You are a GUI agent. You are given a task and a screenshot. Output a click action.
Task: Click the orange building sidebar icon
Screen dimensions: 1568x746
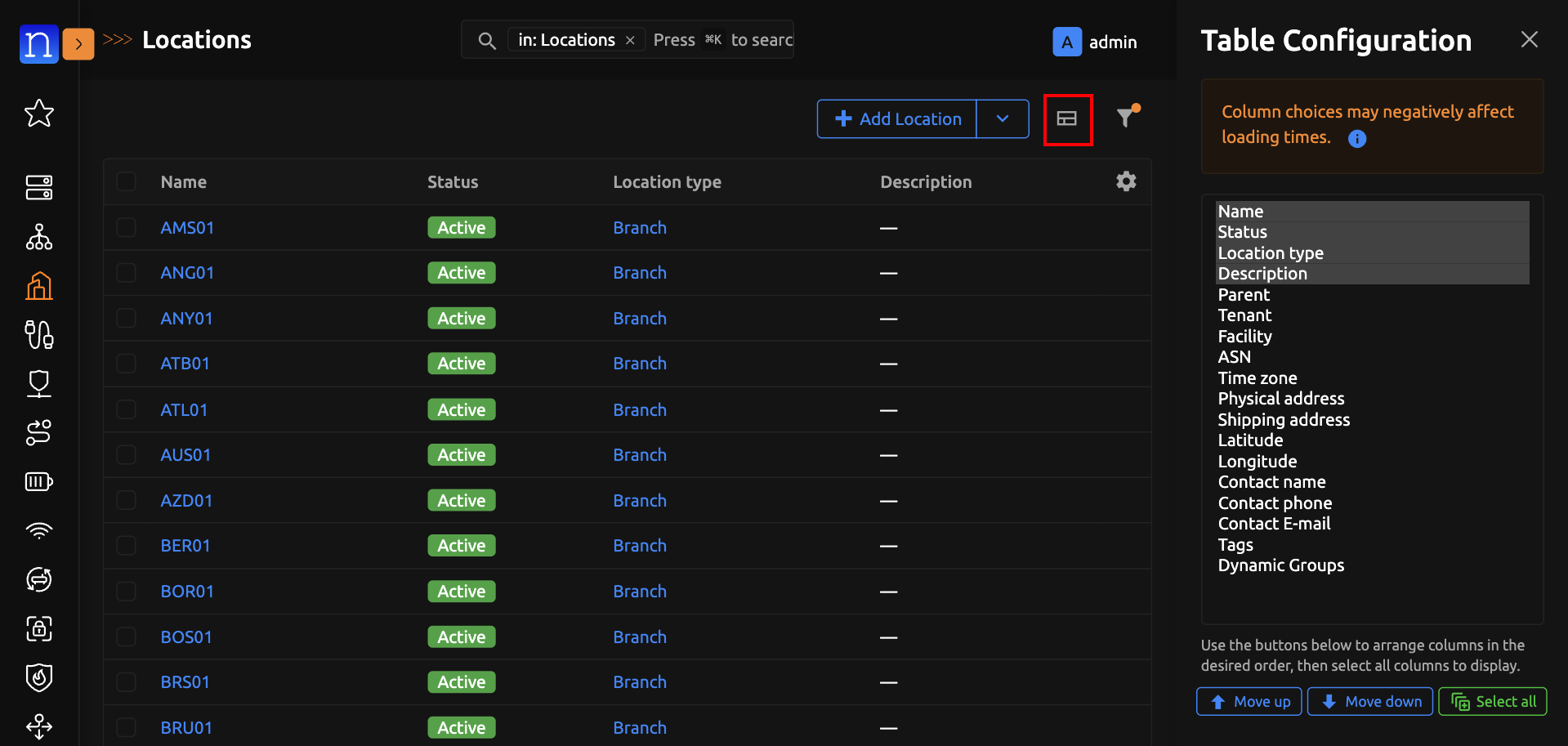pyautogui.click(x=39, y=286)
